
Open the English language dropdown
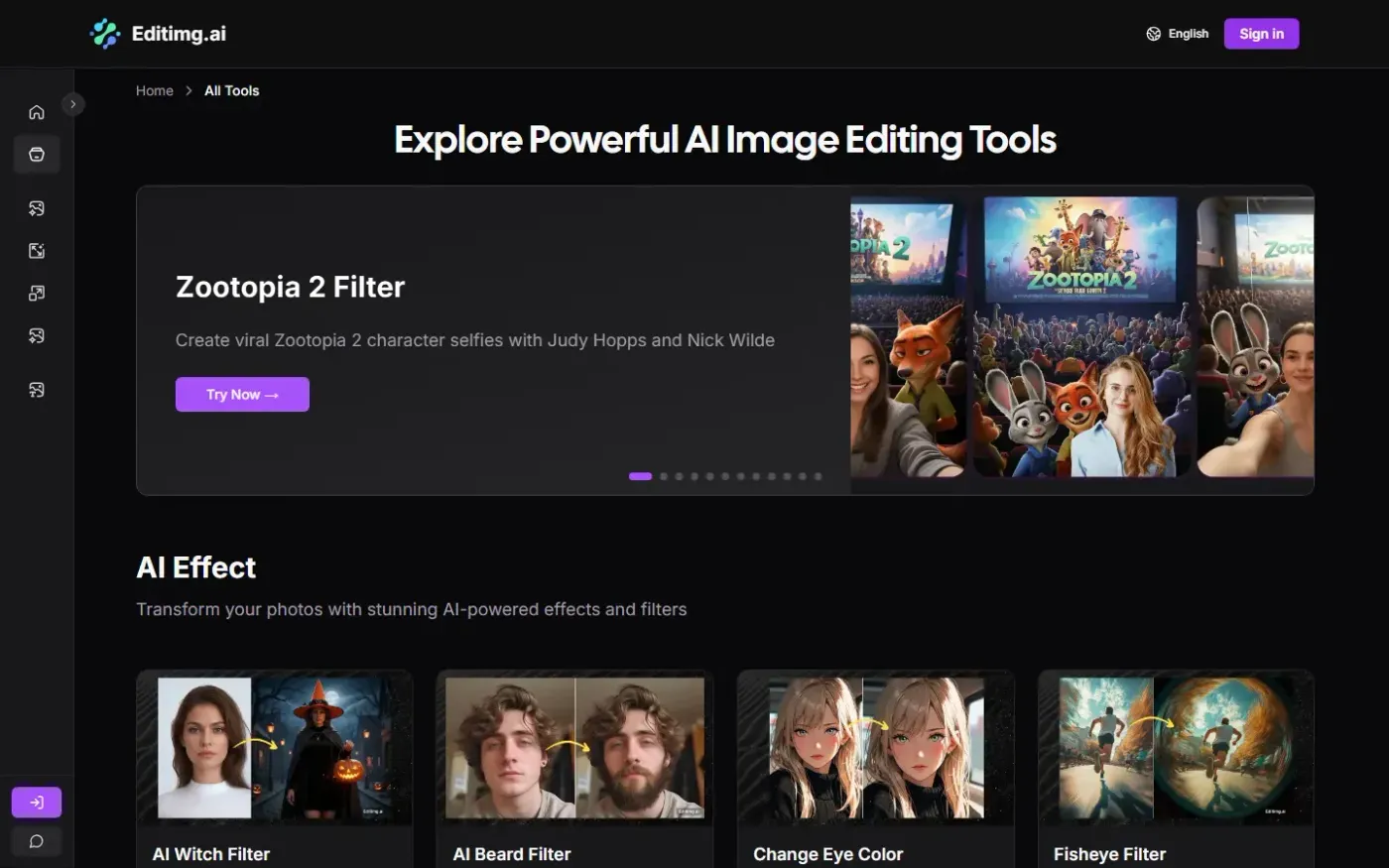1178,34
